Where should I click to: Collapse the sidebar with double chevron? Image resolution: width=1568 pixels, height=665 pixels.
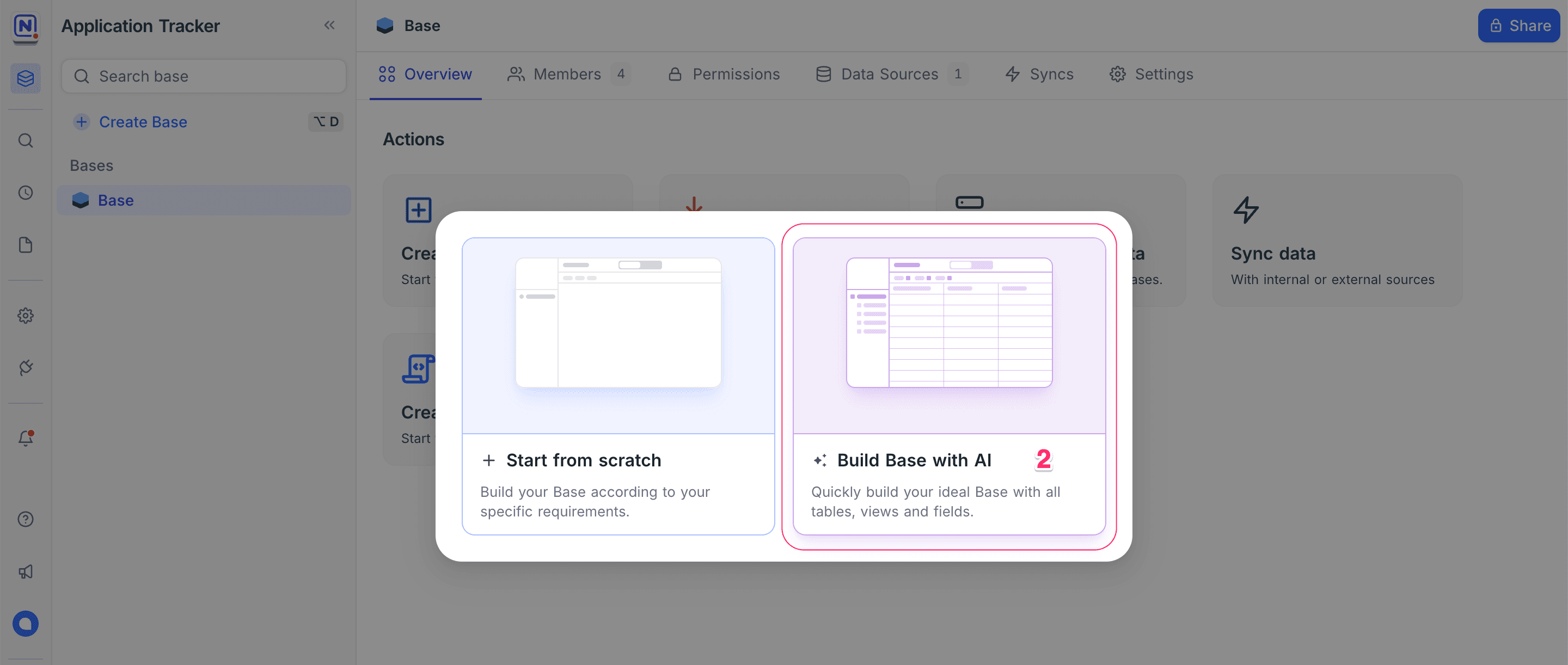tap(329, 26)
